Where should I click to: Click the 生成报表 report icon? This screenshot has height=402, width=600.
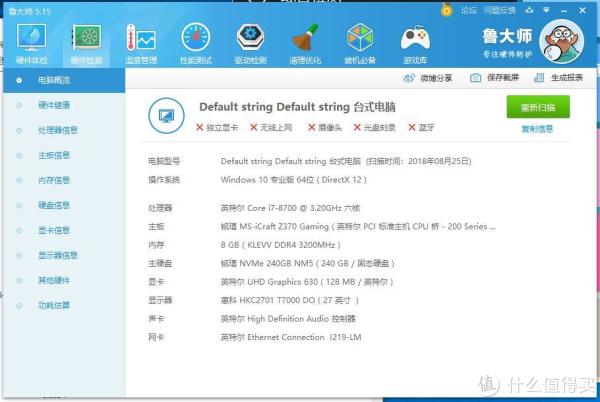point(539,78)
